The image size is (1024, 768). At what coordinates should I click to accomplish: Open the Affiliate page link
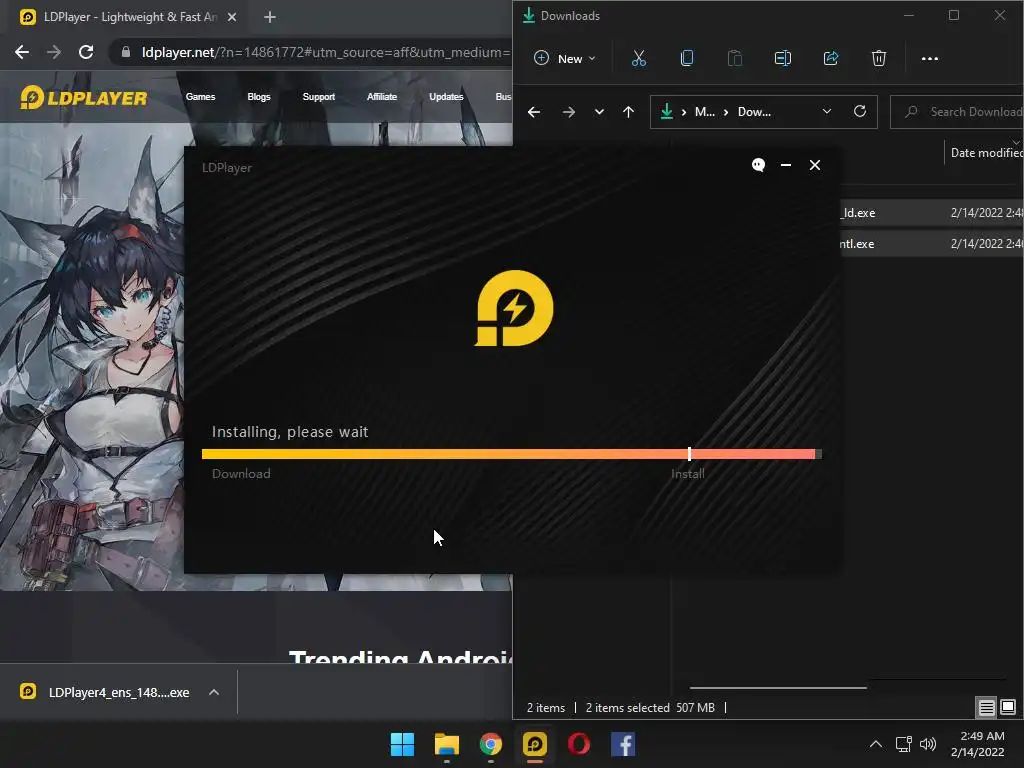(x=382, y=97)
